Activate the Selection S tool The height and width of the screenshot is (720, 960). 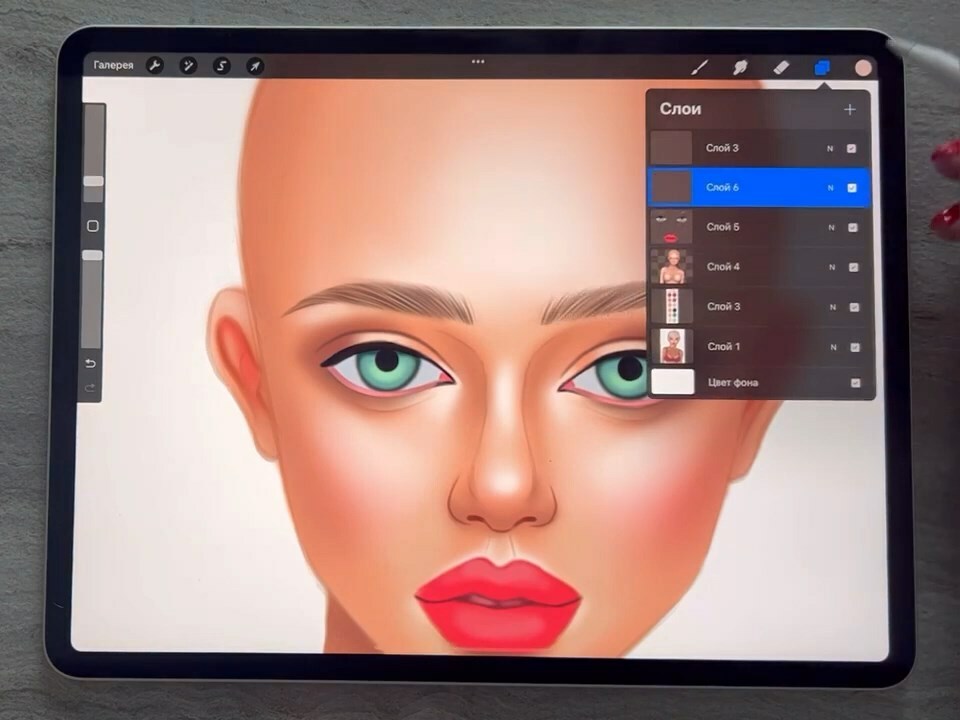[x=222, y=66]
